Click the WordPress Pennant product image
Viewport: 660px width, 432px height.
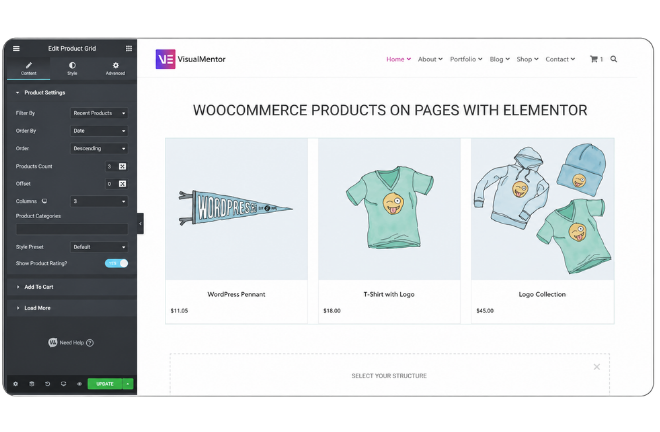pos(237,209)
